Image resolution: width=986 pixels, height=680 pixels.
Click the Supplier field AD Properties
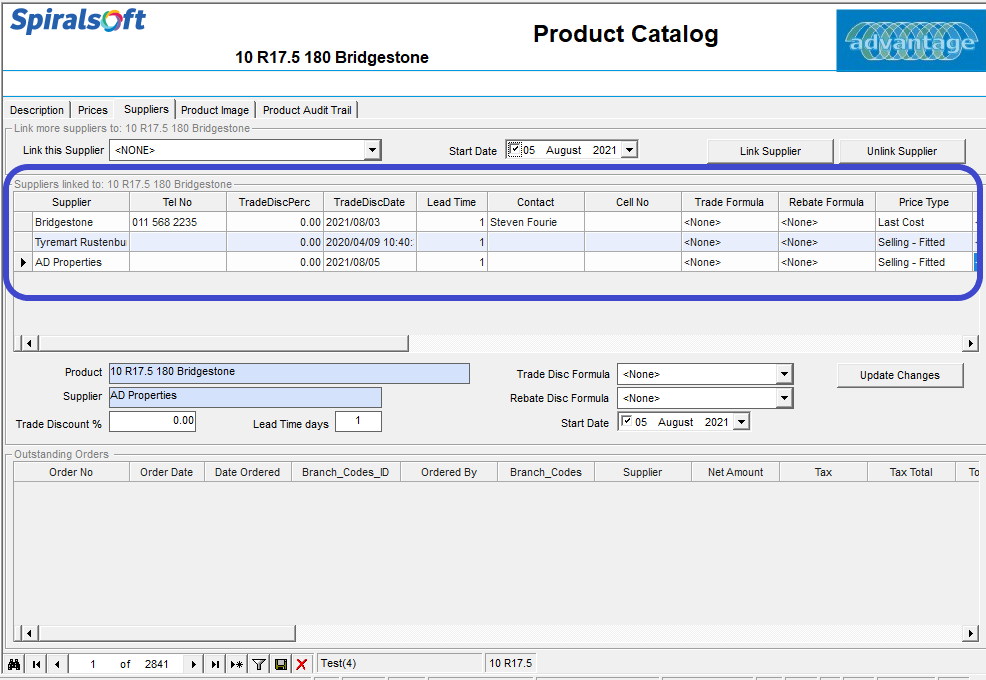click(x=245, y=397)
